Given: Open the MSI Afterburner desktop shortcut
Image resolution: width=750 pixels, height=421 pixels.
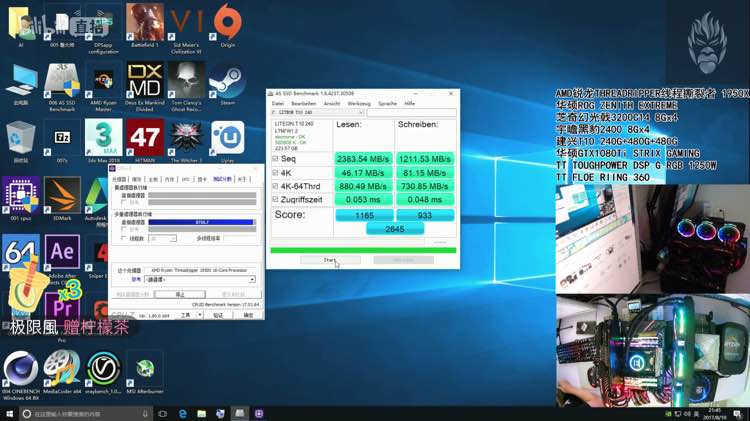Looking at the screenshot, I should coord(144,372).
